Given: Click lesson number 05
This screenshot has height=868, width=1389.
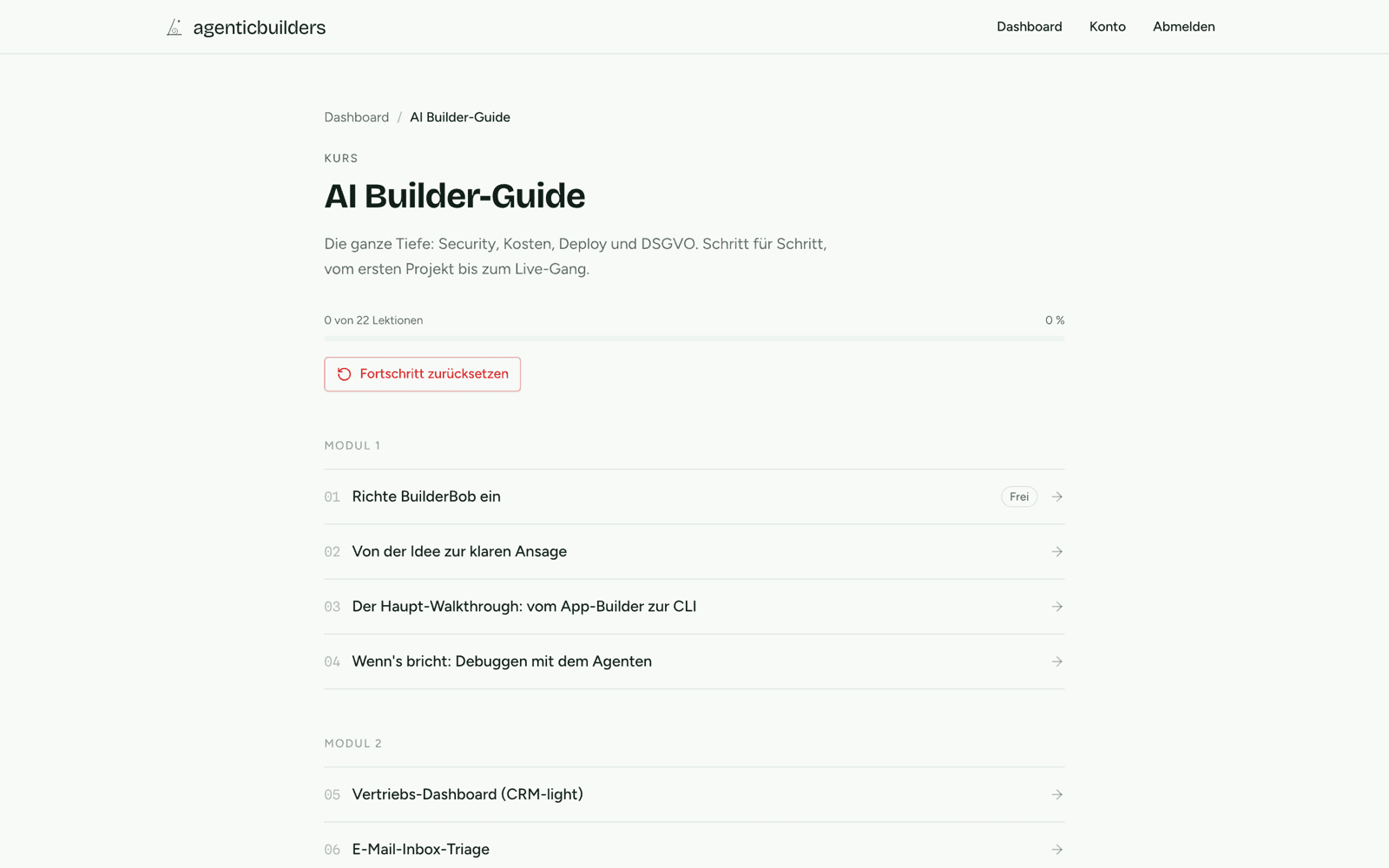Looking at the screenshot, I should click(332, 795).
